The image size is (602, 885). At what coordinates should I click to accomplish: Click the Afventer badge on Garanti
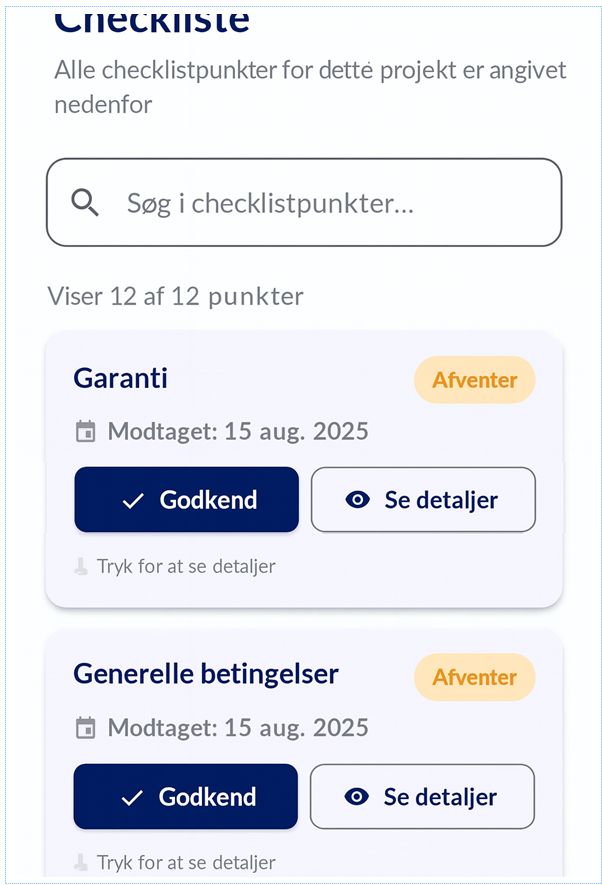point(474,380)
